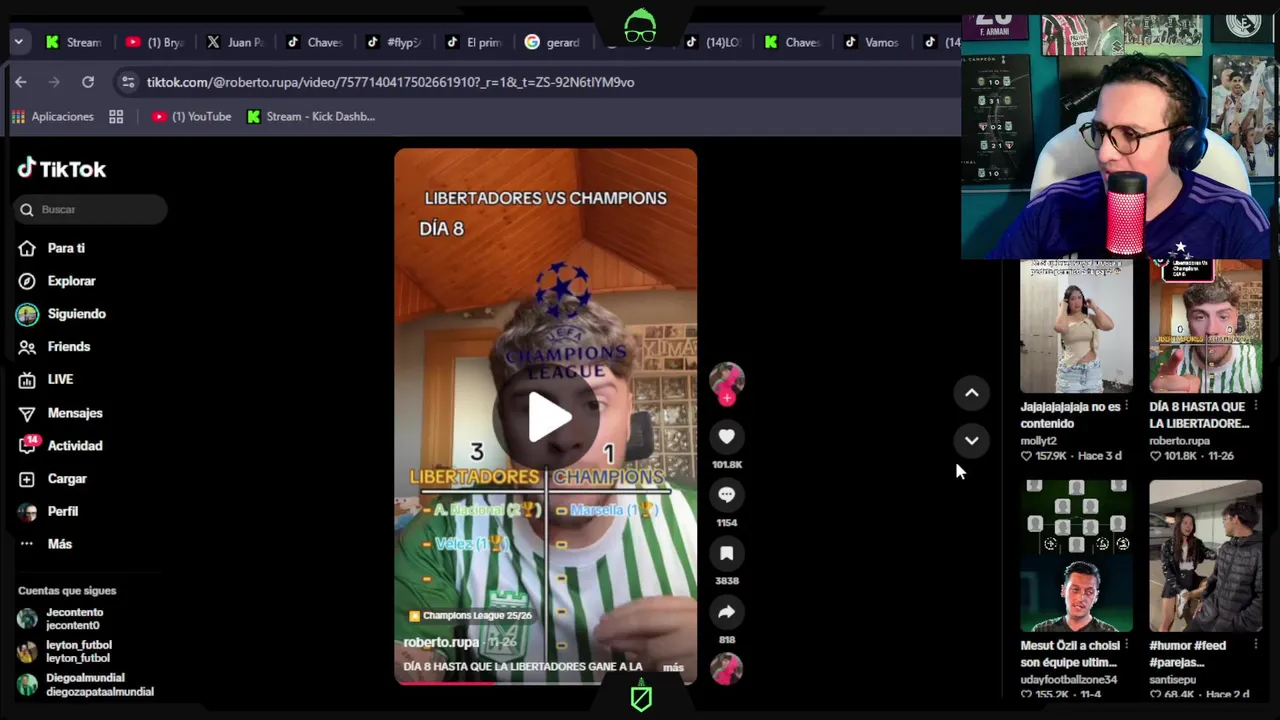Expand video caption with más
The width and height of the screenshot is (1280, 720).
[673, 667]
